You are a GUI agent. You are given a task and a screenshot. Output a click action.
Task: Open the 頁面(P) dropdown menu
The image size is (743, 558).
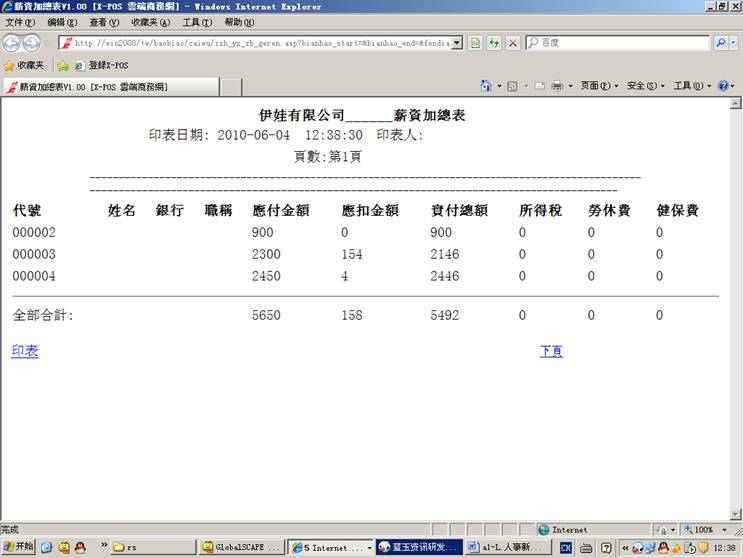click(599, 86)
